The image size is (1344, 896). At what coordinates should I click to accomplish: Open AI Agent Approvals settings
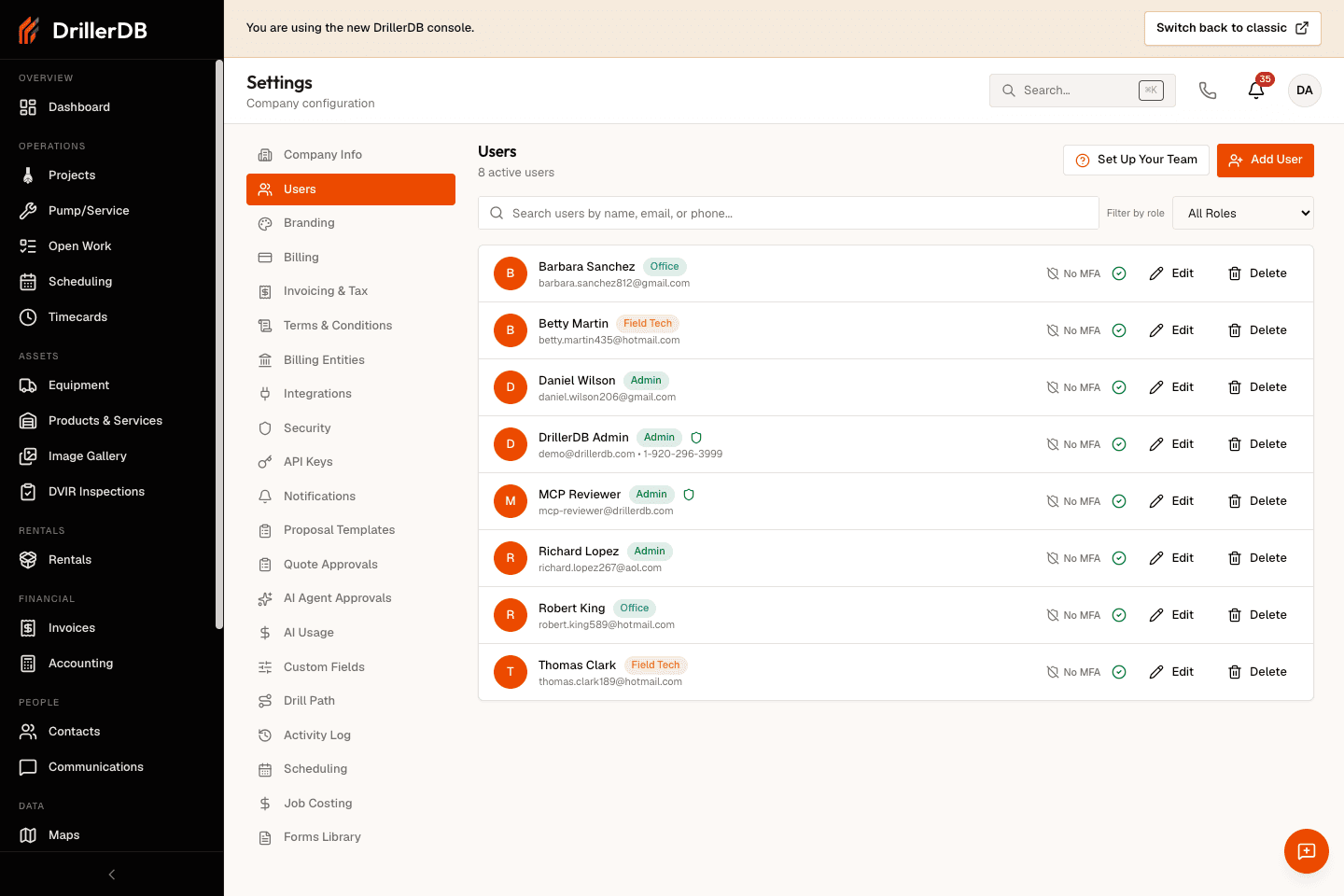click(x=351, y=598)
